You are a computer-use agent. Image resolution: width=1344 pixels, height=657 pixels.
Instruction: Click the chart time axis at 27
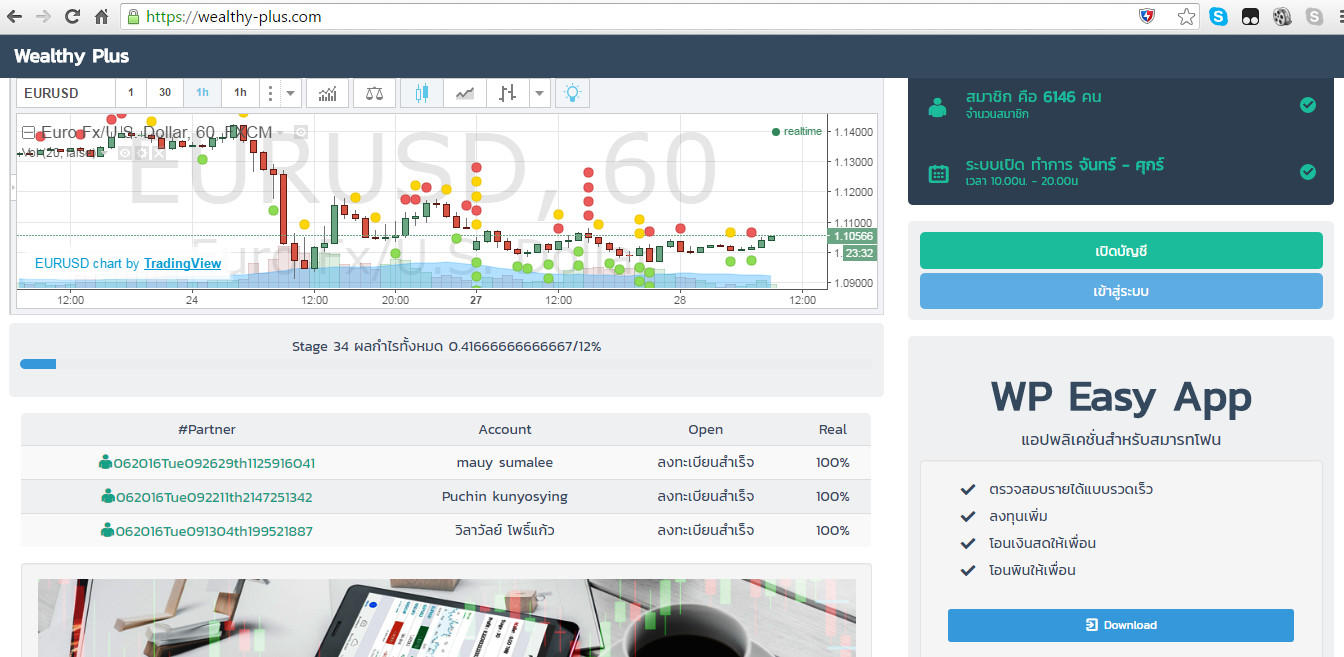point(476,300)
